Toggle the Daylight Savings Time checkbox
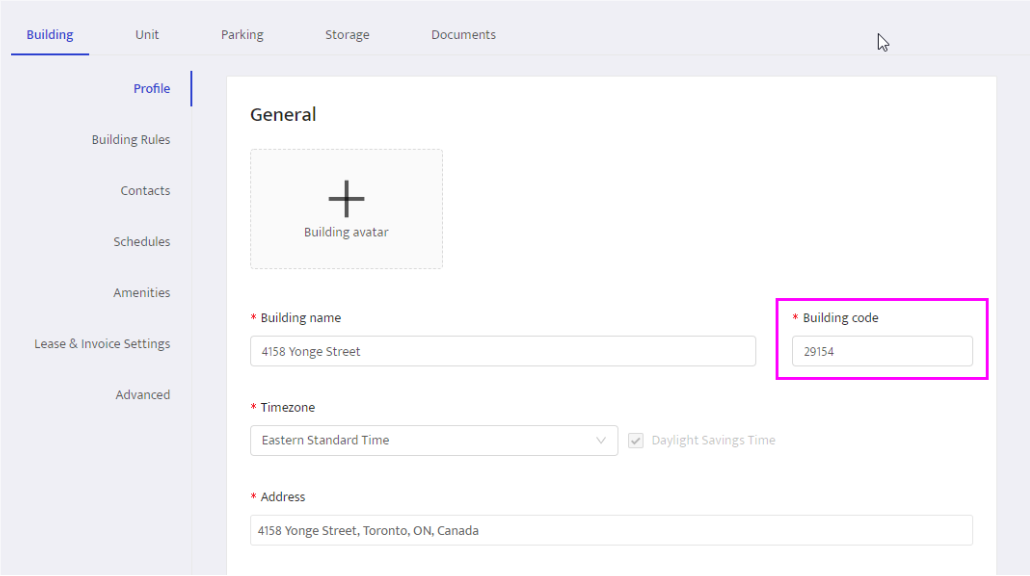This screenshot has height=576, width=1030. click(636, 441)
